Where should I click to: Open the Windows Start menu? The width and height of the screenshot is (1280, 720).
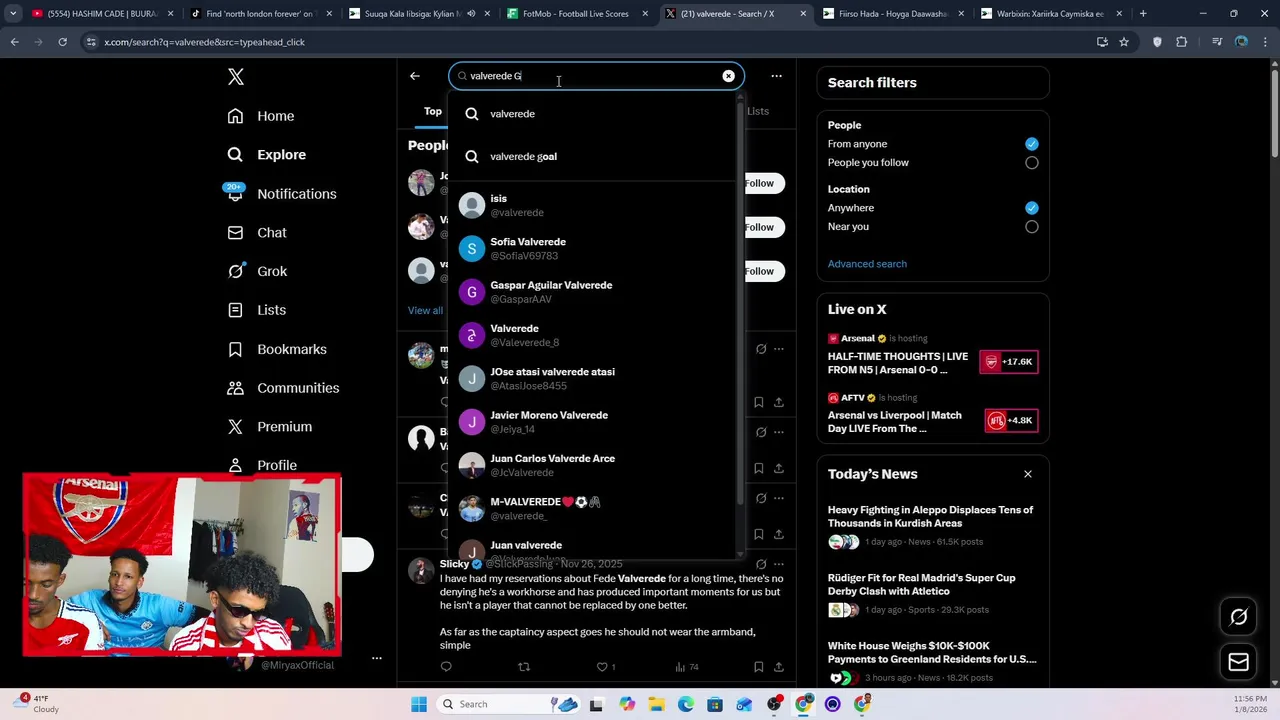pos(419,704)
